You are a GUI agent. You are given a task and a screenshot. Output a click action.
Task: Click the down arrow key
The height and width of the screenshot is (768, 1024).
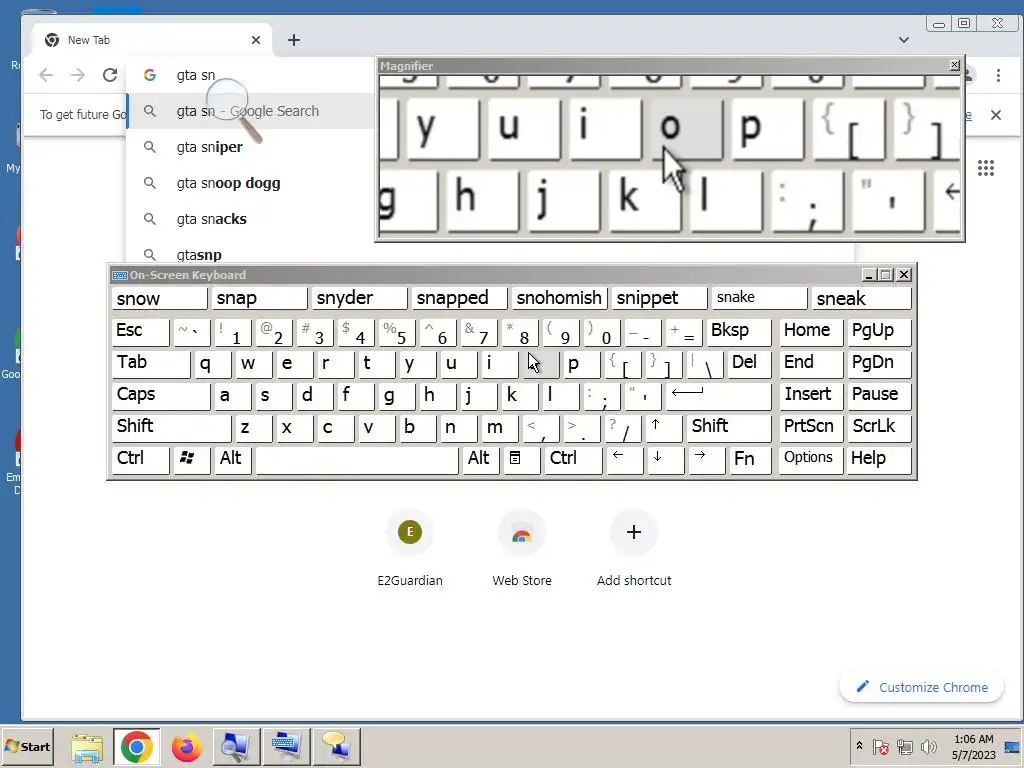click(665, 460)
